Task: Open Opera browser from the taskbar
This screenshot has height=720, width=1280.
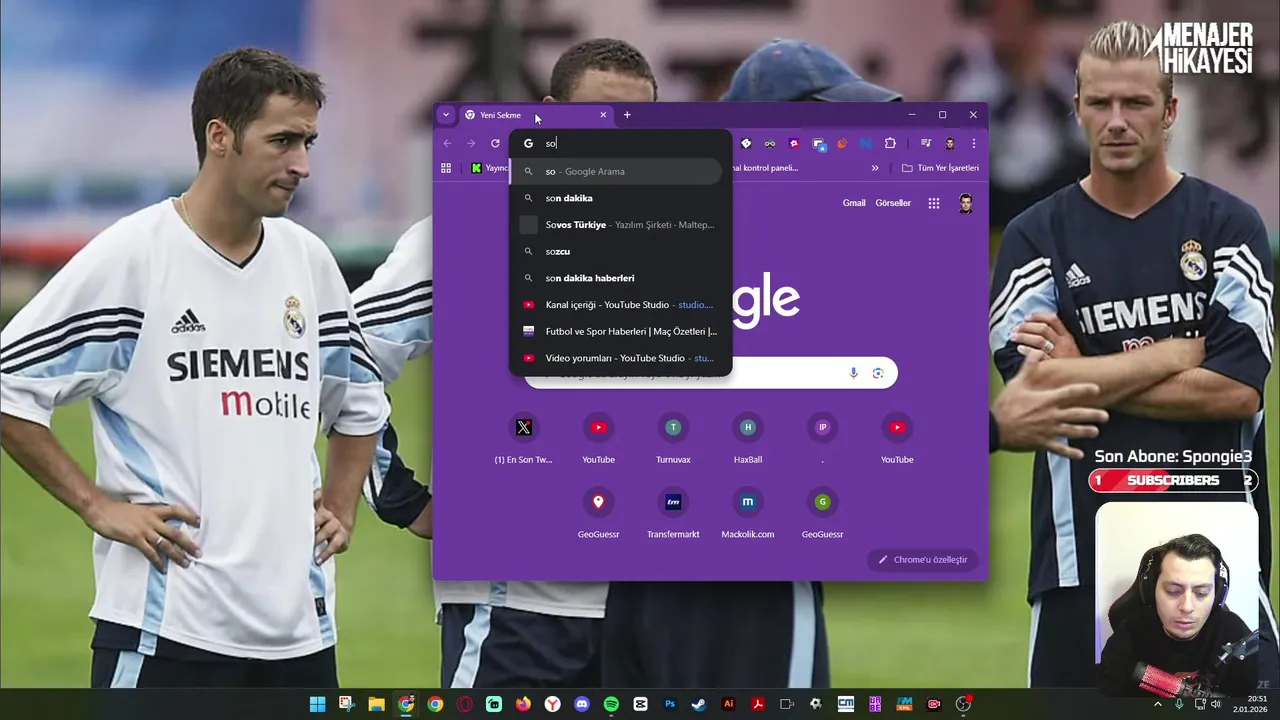Action: (x=464, y=704)
